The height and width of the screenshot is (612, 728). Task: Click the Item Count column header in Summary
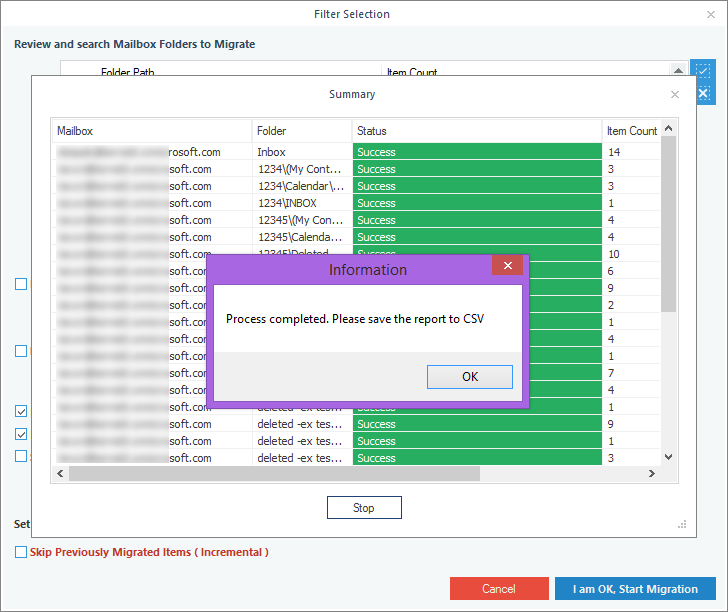(631, 131)
